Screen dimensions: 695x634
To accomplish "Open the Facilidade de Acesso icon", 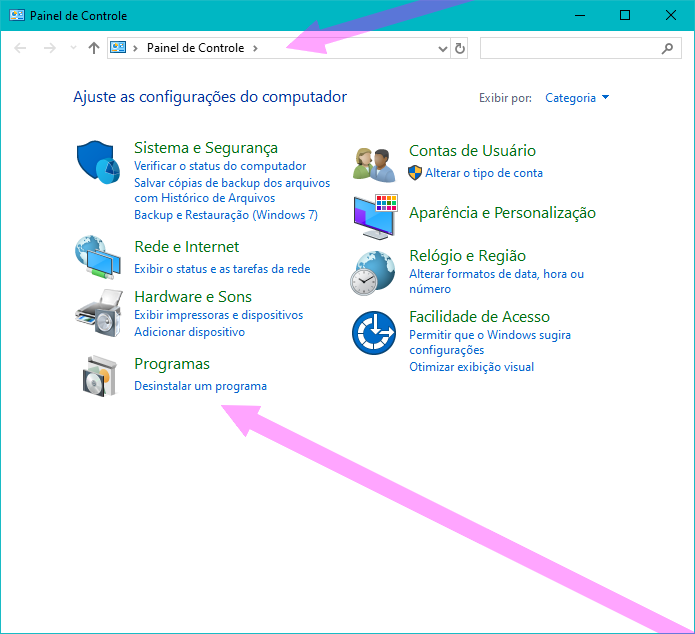I will pyautogui.click(x=374, y=333).
